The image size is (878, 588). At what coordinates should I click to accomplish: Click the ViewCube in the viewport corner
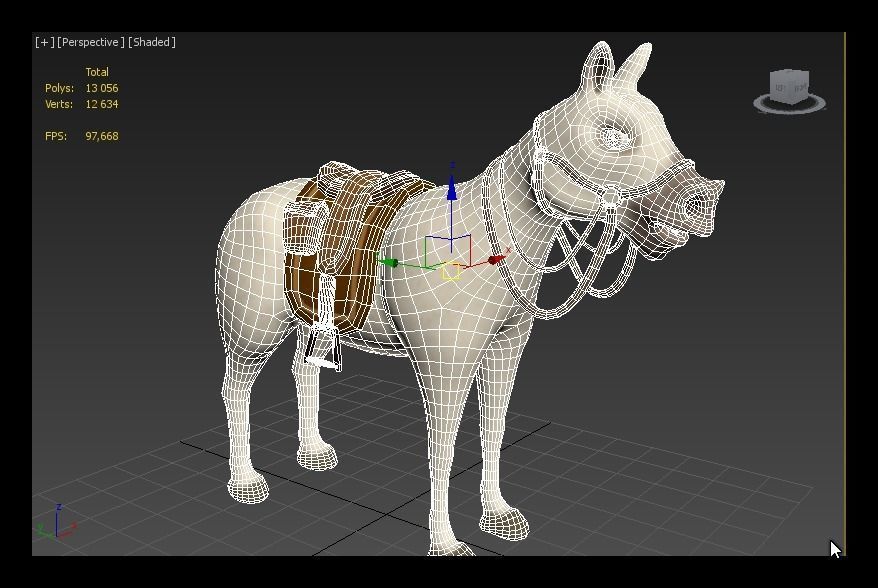[x=789, y=86]
